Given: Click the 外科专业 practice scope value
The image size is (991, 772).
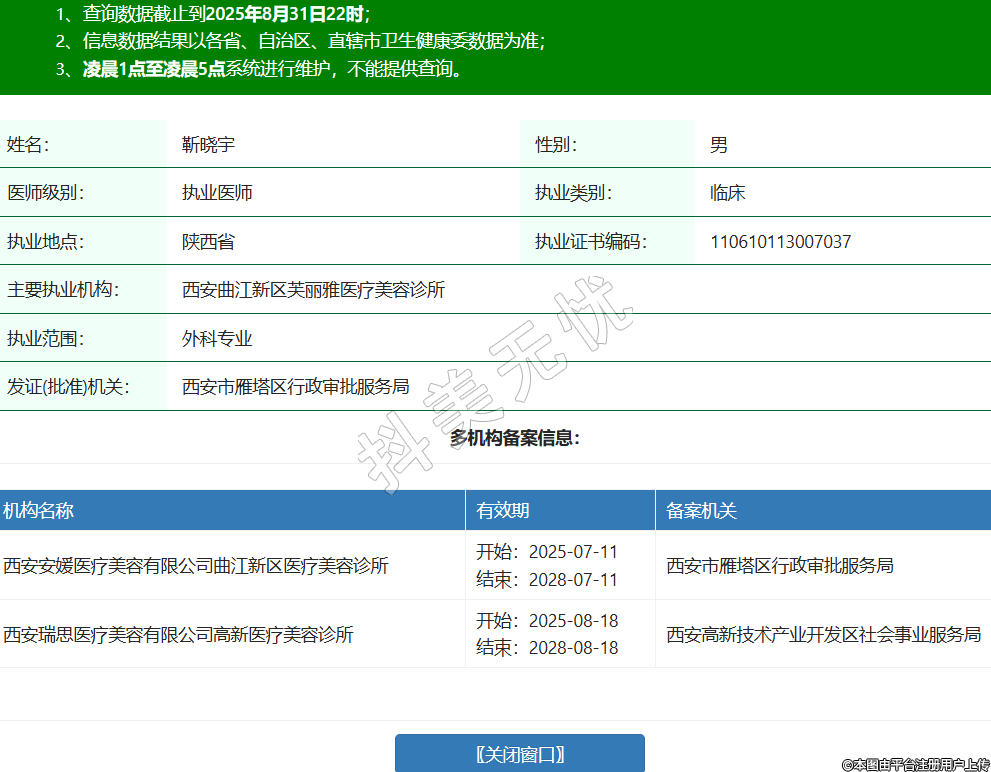Looking at the screenshot, I should (x=217, y=339).
